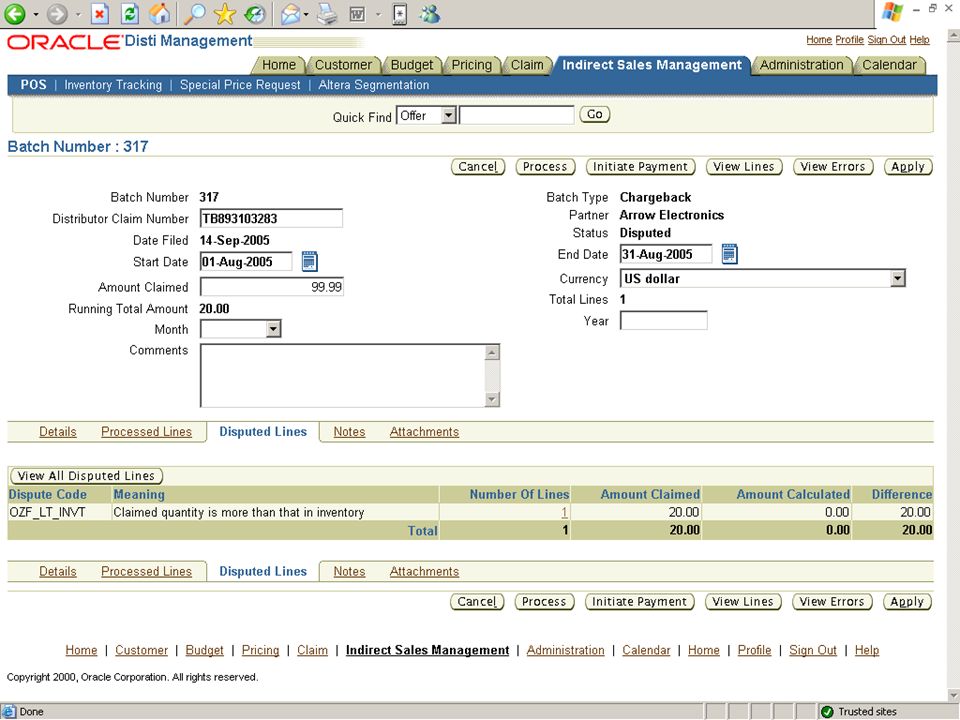This screenshot has width=960, height=720.
Task: Click Comments scrollbar down arrow
Action: point(492,399)
